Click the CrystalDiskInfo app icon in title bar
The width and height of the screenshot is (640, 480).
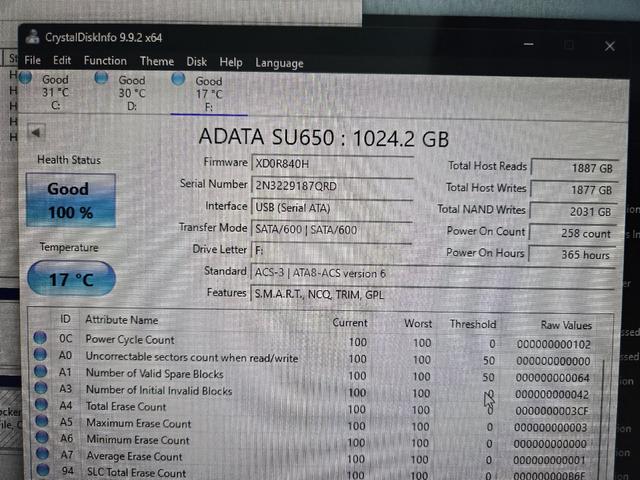point(32,37)
